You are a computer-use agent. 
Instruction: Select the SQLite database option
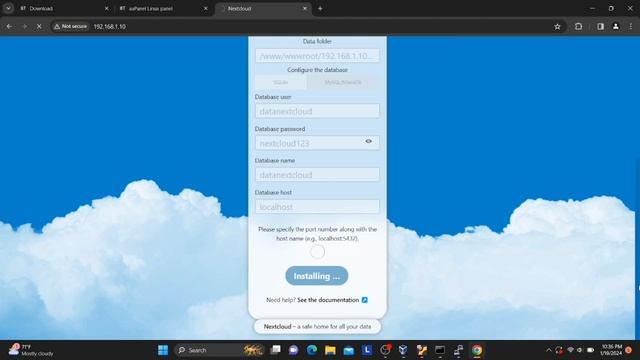[280, 82]
